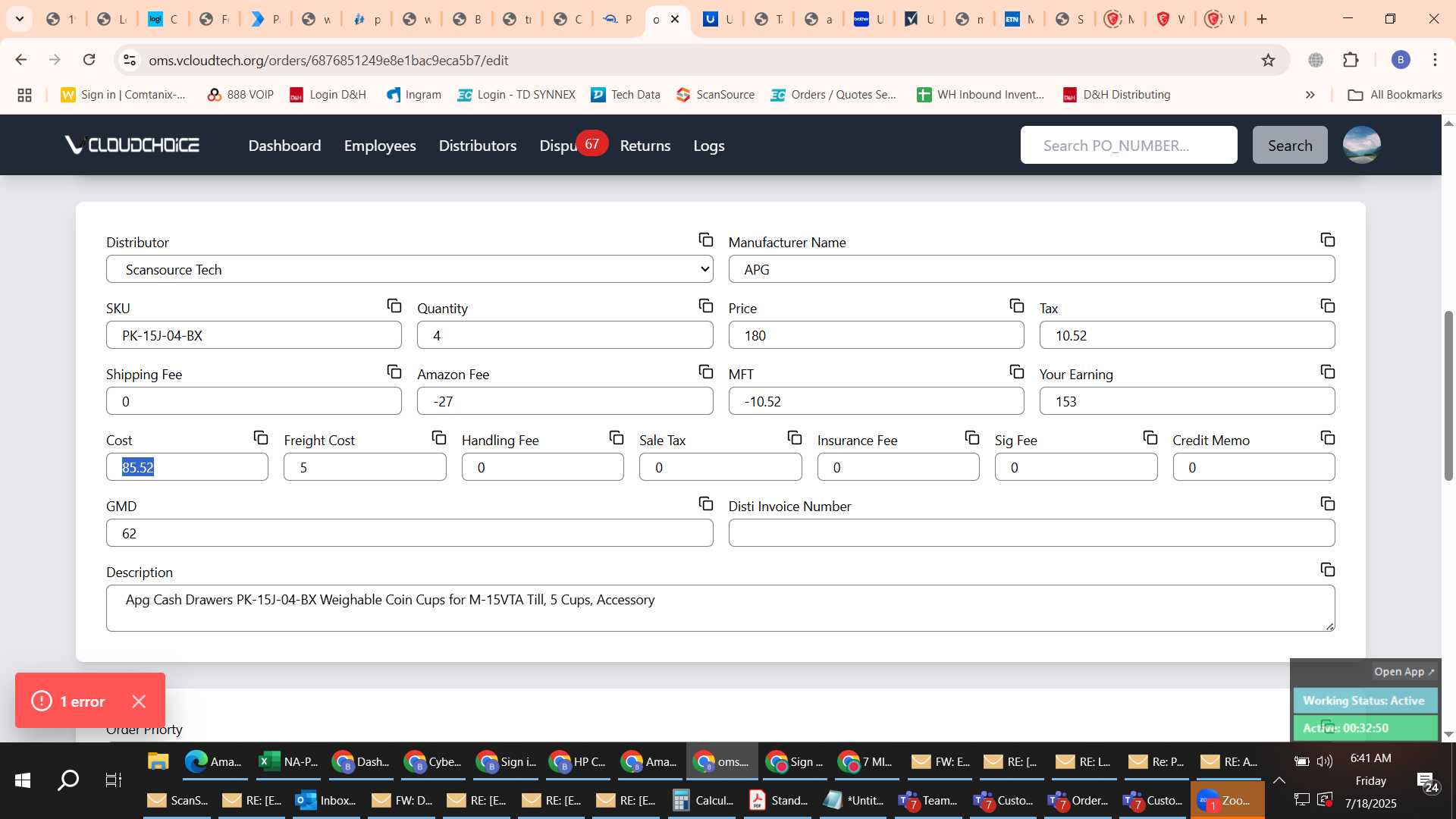Open the Login D&H bookmark
1456x819 pixels.
click(328, 95)
